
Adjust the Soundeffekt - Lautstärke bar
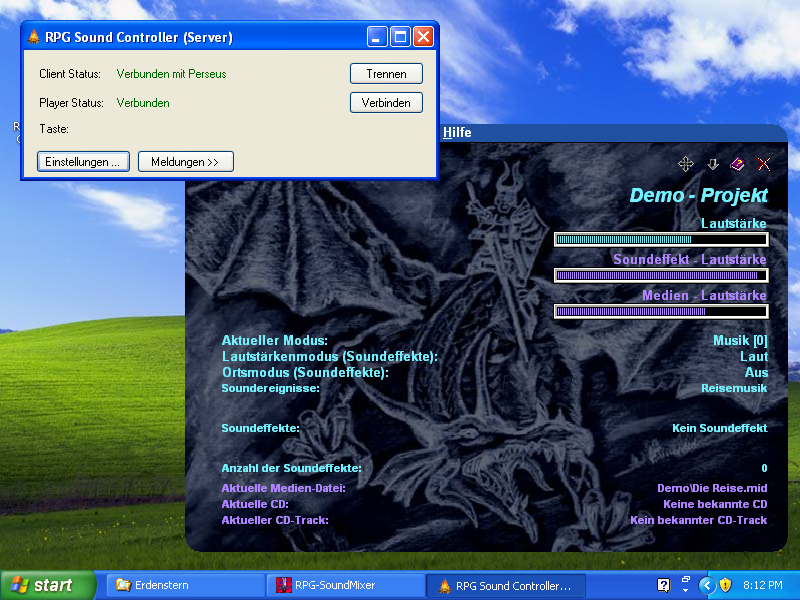(661, 276)
